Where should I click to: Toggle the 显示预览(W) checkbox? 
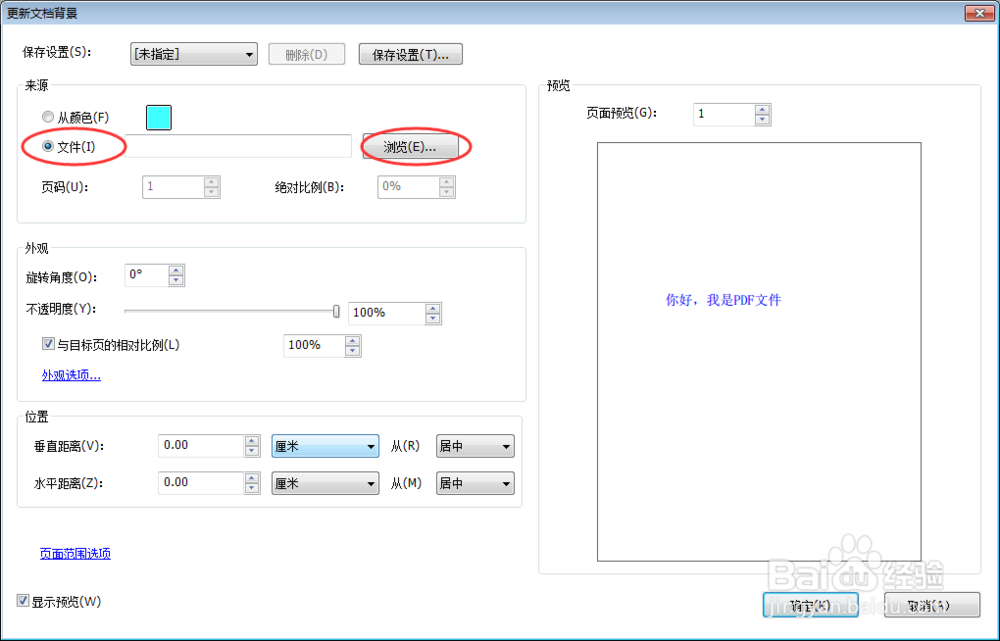click(x=23, y=601)
